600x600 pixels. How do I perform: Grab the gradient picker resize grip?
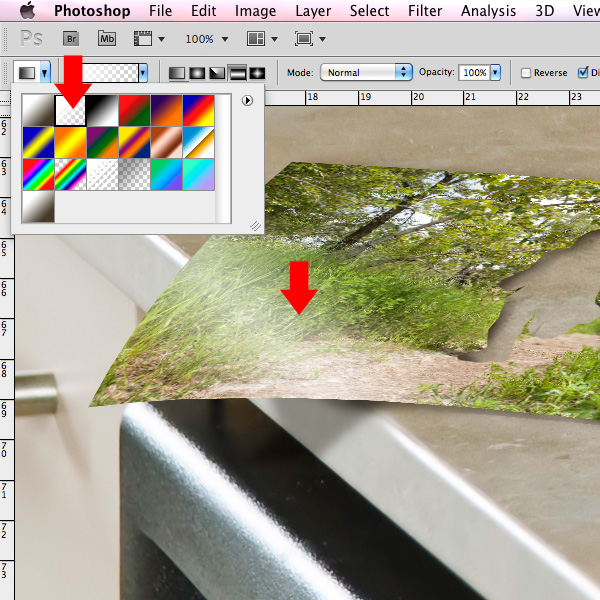[x=255, y=226]
